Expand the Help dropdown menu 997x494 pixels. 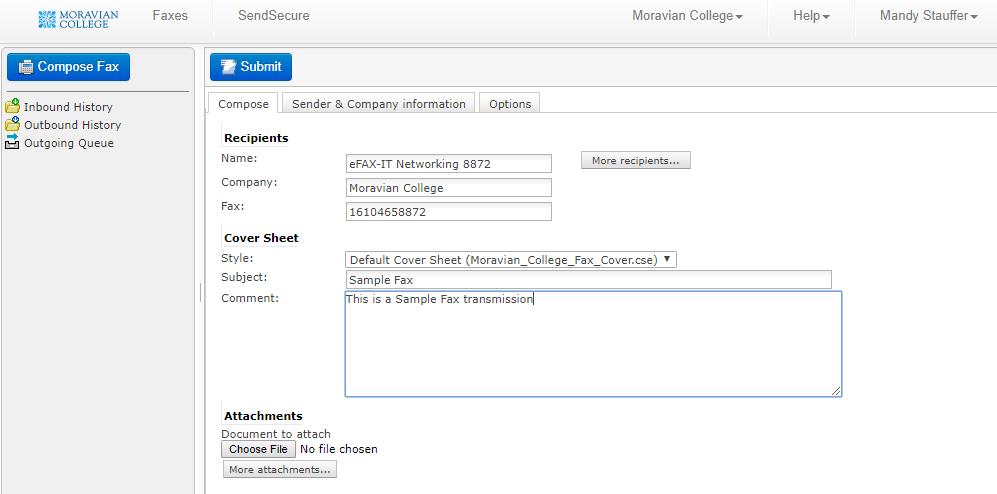(811, 16)
